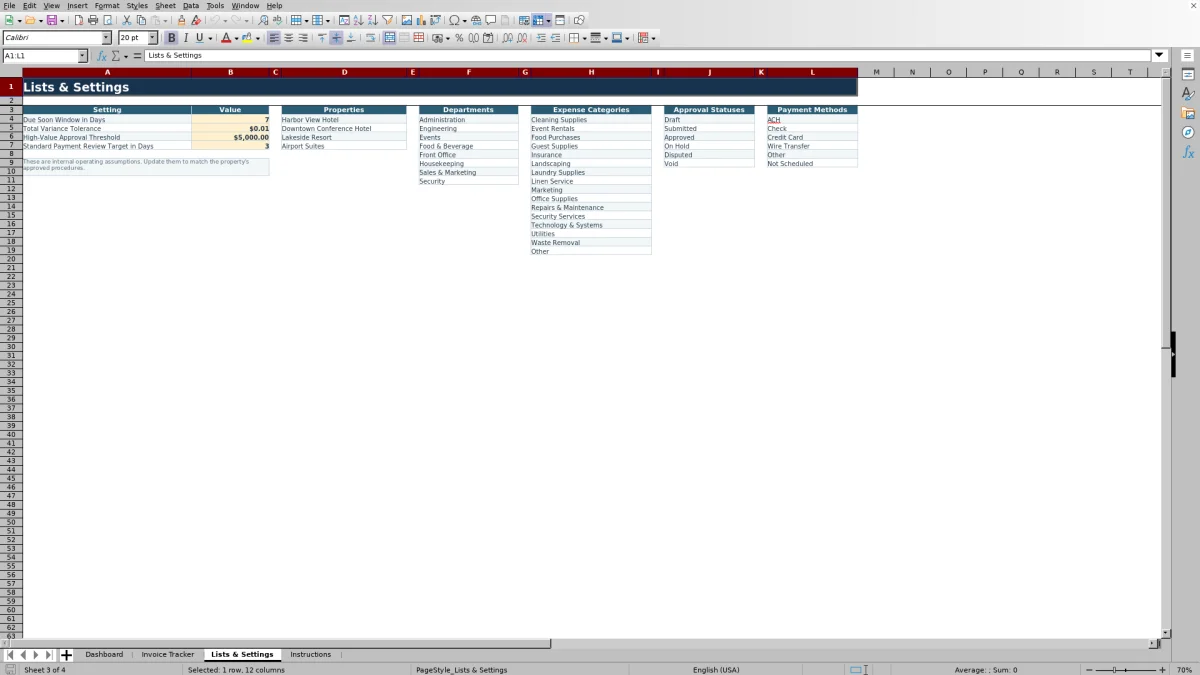Image resolution: width=1200 pixels, height=675 pixels.
Task: Click the Format as Percent icon
Action: pos(459,38)
